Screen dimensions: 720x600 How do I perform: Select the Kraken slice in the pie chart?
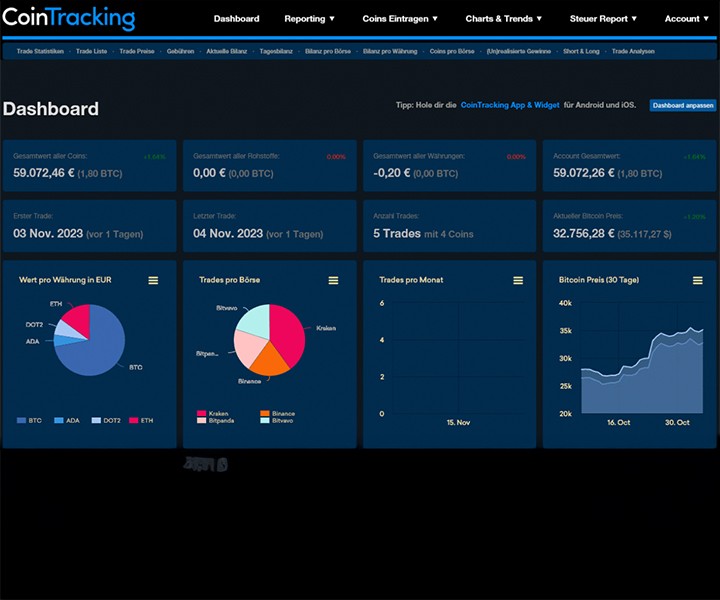[289, 333]
